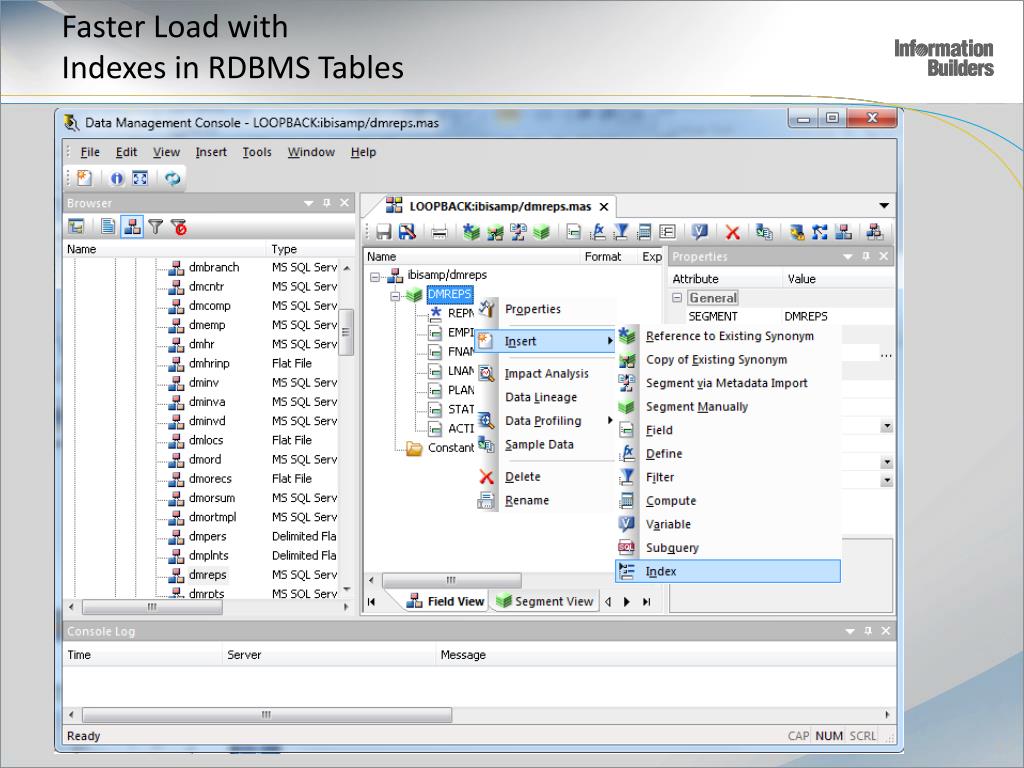The image size is (1024, 768).
Task: Open the Help menu
Action: [363, 152]
